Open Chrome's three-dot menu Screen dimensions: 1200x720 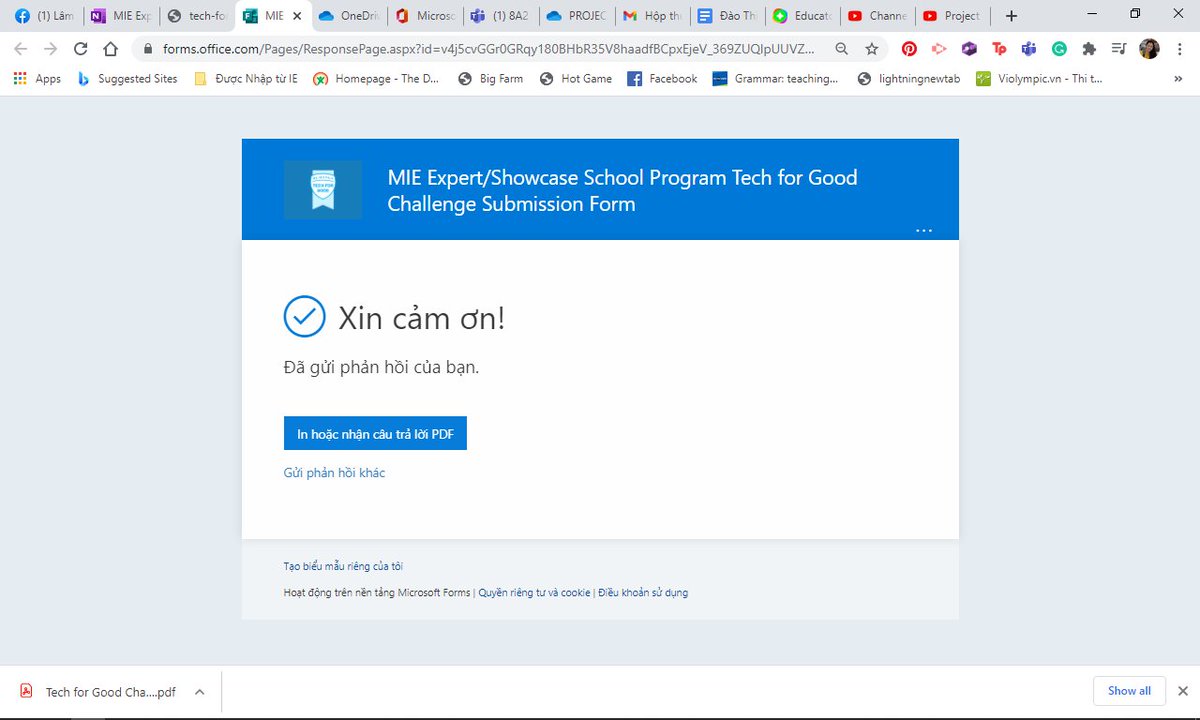point(1180,48)
